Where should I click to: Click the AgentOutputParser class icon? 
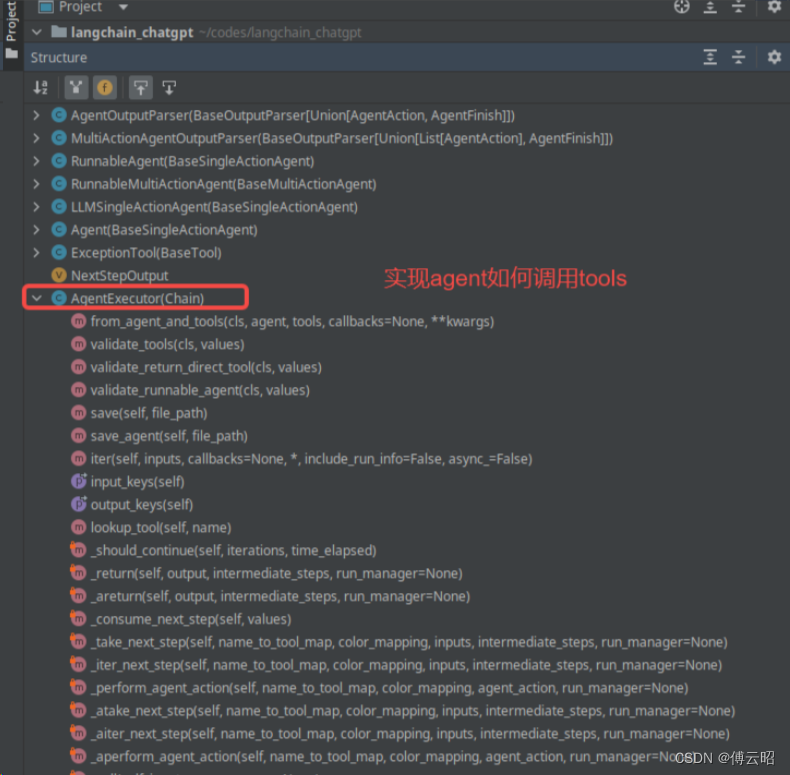59,115
